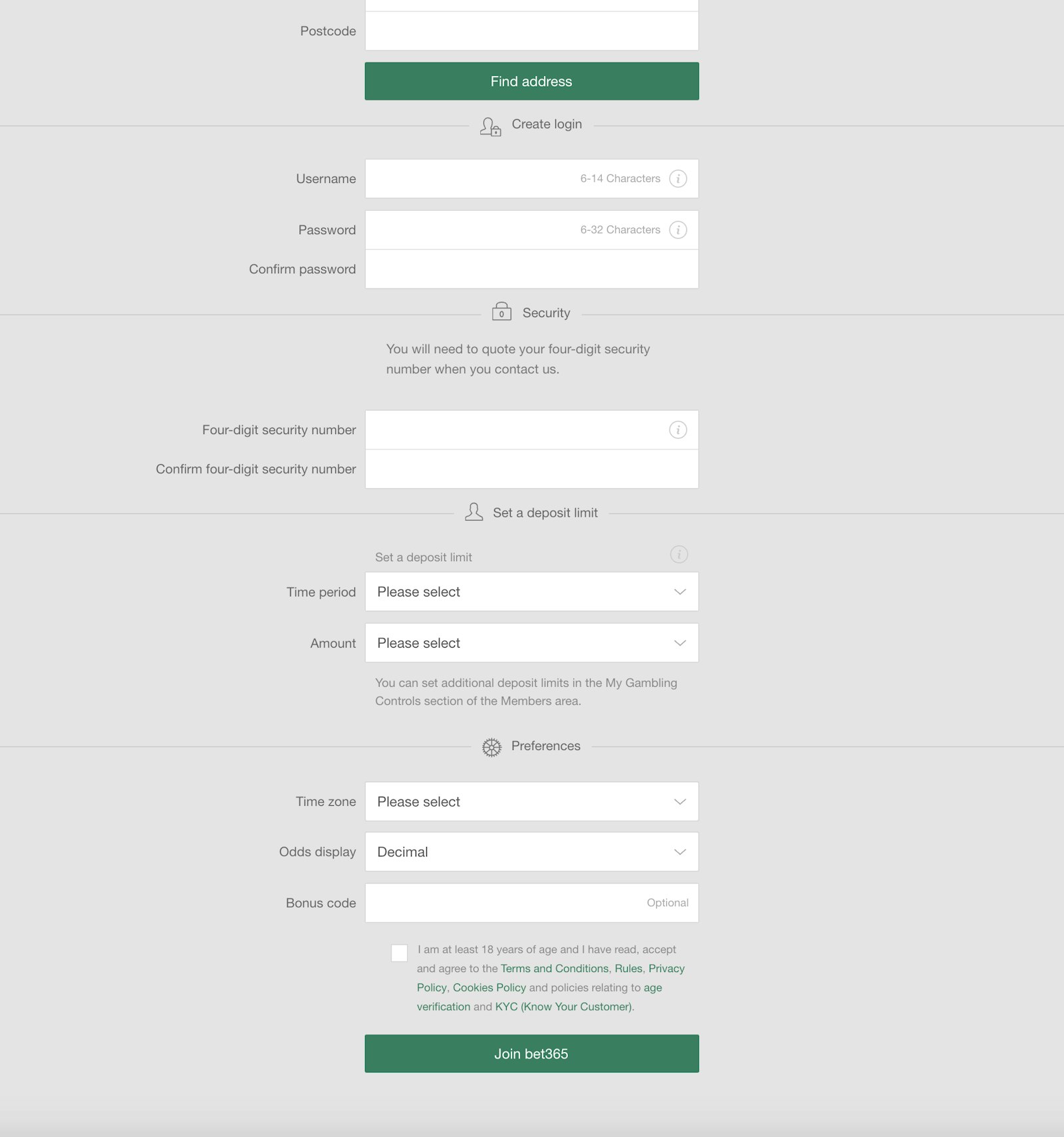Click the Username info icon
This screenshot has height=1137, width=1064.
[678, 178]
